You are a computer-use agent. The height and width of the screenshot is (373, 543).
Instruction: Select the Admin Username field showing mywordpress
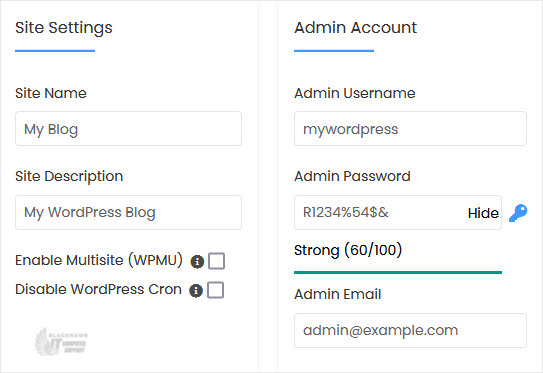(410, 128)
